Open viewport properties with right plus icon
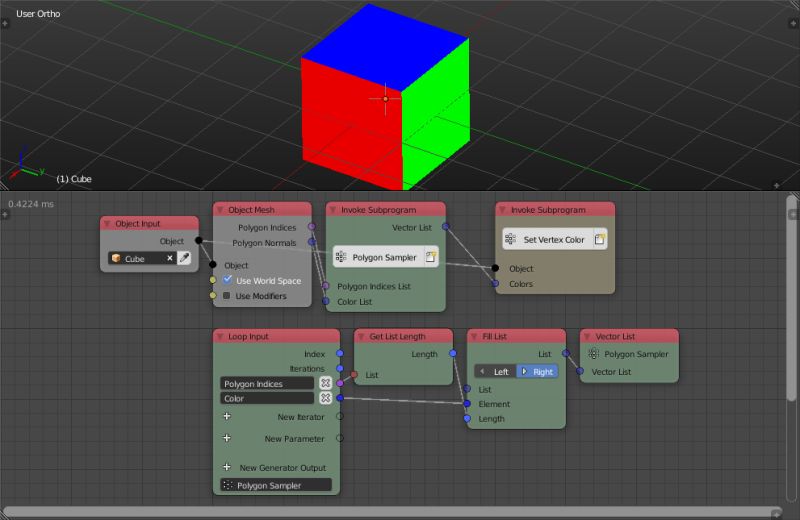800x520 pixels. [793, 23]
